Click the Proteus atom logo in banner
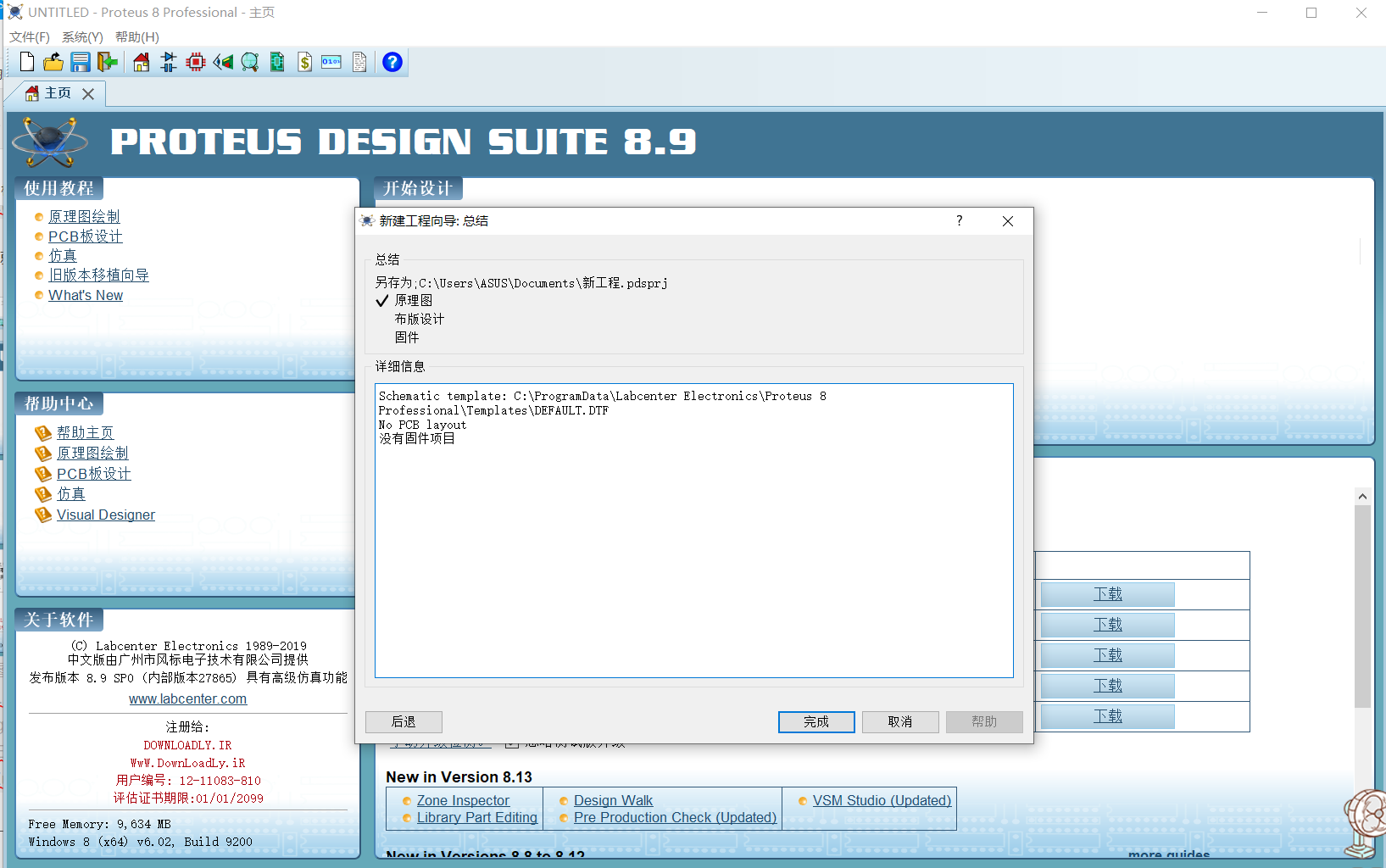The image size is (1386, 868). pyautogui.click(x=51, y=142)
